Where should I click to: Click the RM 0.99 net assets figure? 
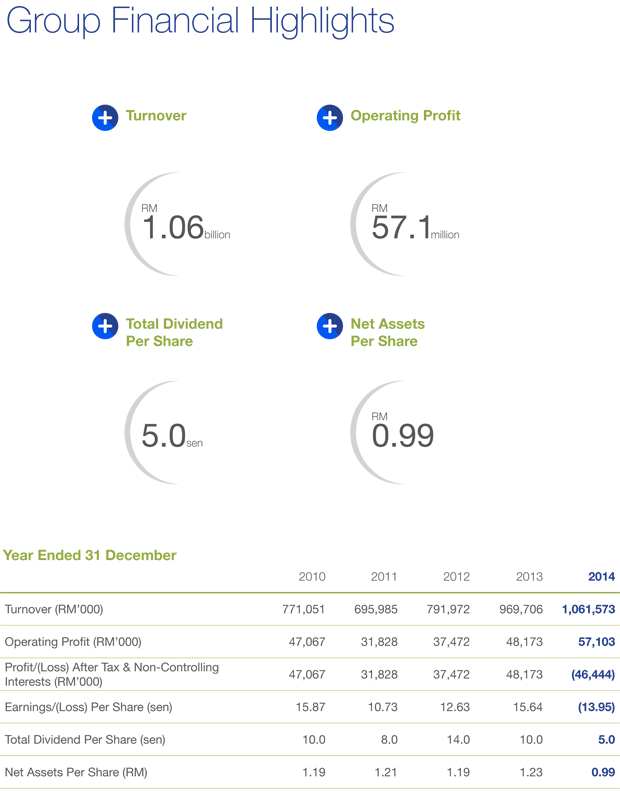click(x=402, y=433)
